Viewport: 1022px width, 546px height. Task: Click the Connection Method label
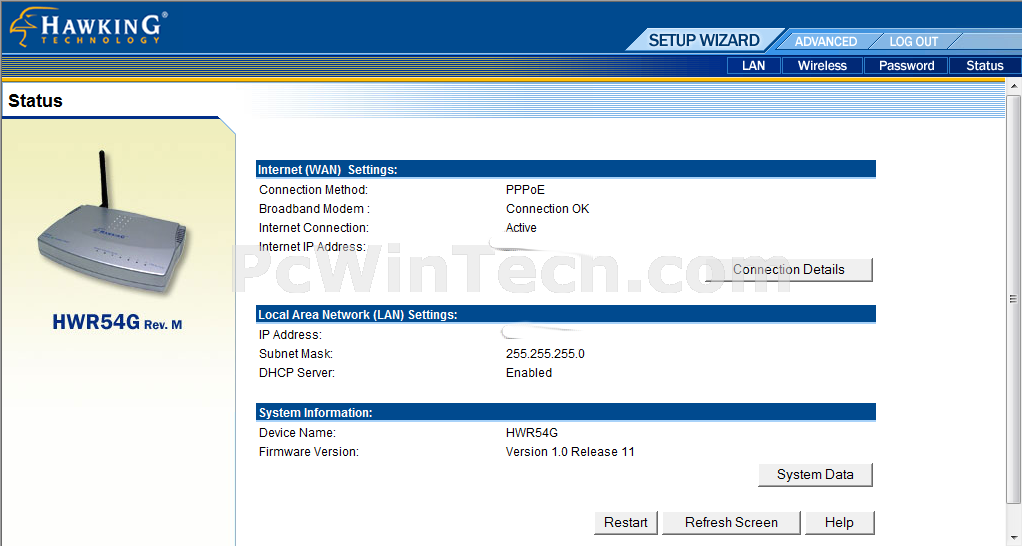313,190
